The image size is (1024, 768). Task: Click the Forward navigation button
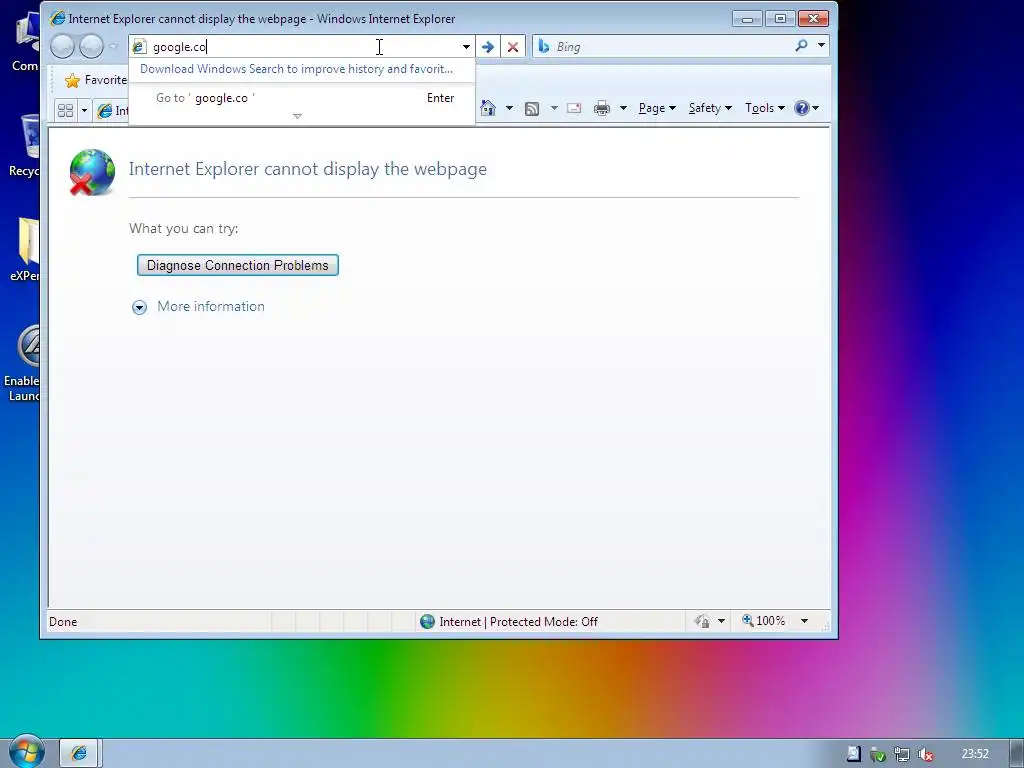pyautogui.click(x=91, y=46)
